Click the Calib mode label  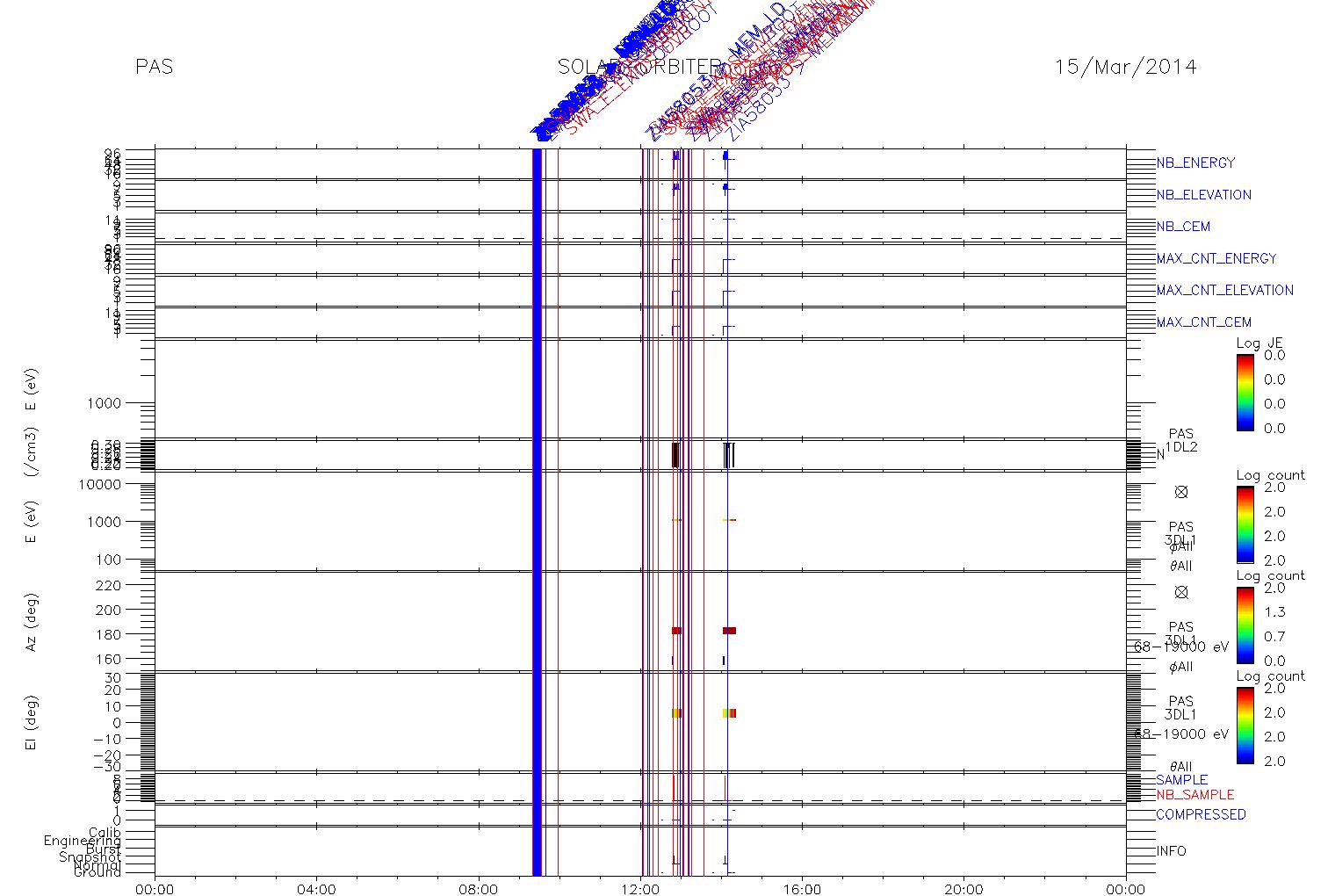(105, 833)
